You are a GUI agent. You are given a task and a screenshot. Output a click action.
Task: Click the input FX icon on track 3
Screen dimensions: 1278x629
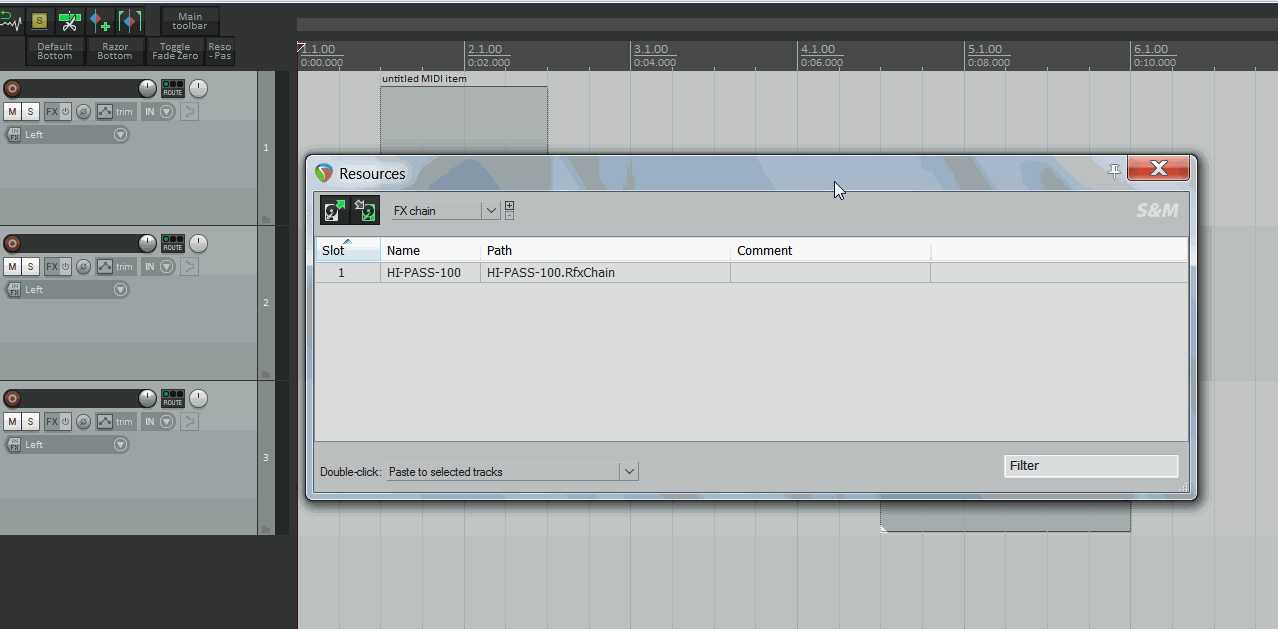coord(15,445)
